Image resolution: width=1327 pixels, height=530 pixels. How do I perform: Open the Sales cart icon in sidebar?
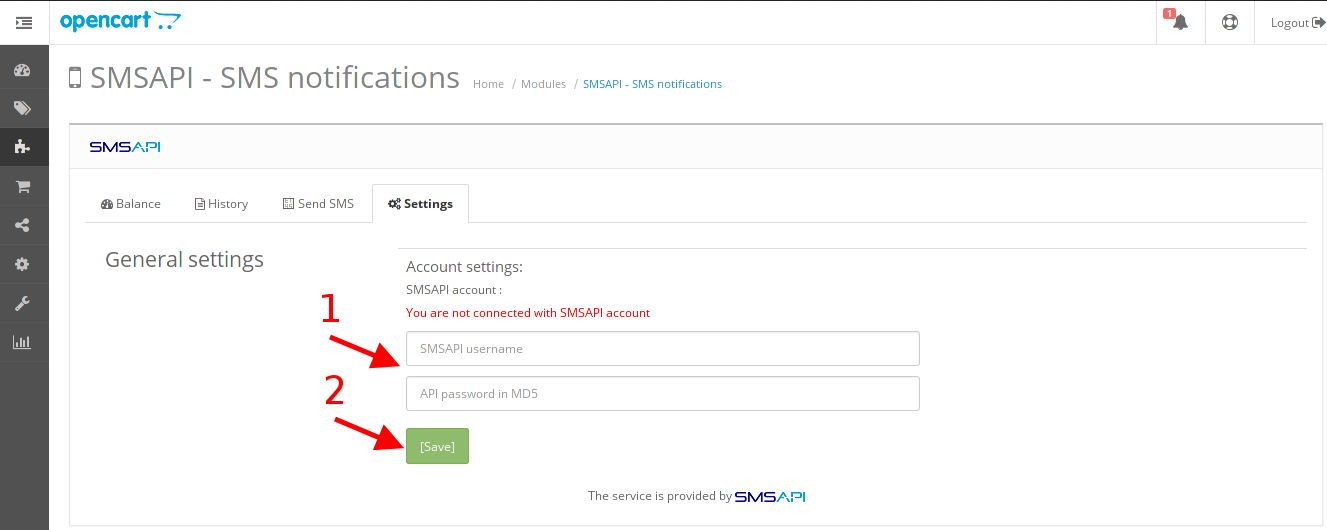click(22, 186)
